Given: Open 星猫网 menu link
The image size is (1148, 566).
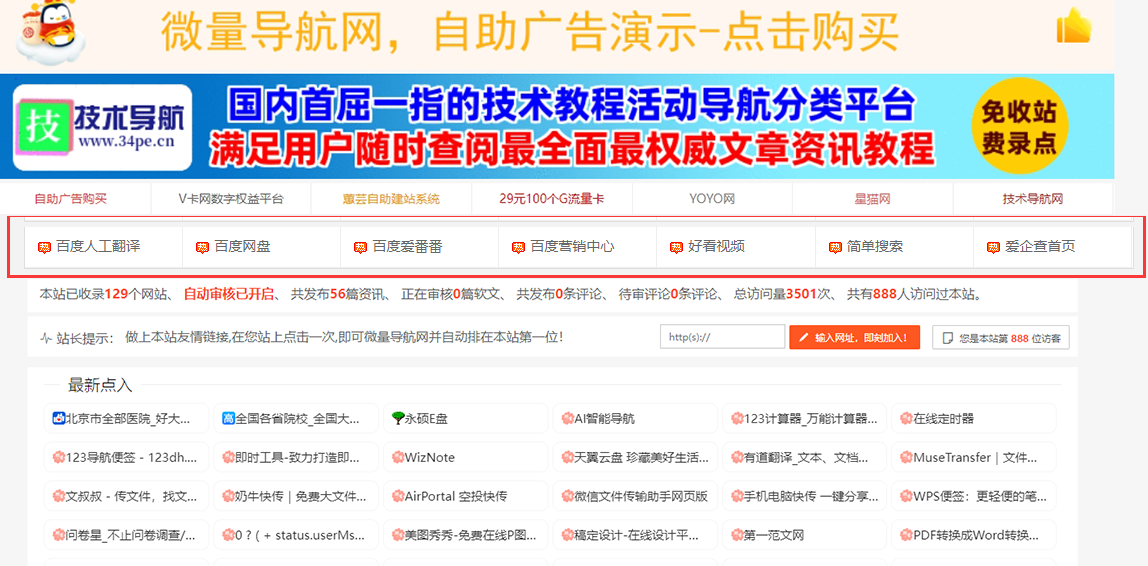Looking at the screenshot, I should [x=872, y=198].
